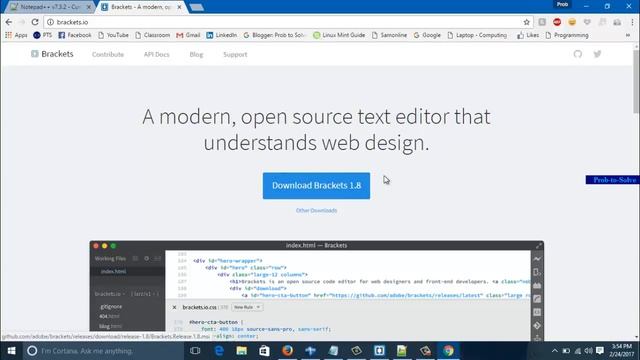This screenshot has width=640, height=360.
Task: Open Task View on the taskbar
Action: point(195,351)
